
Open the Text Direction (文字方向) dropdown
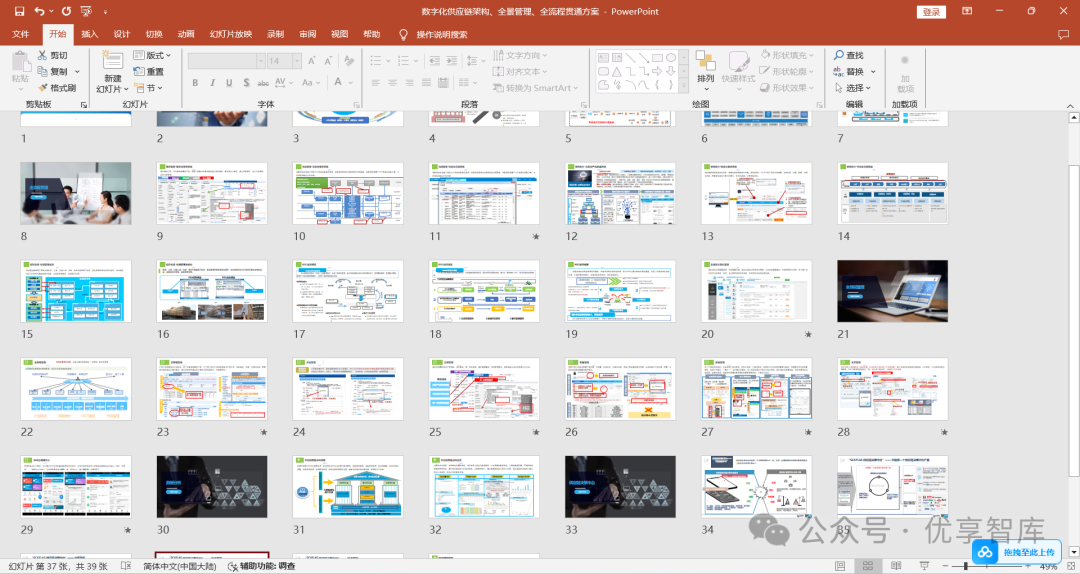(x=521, y=55)
